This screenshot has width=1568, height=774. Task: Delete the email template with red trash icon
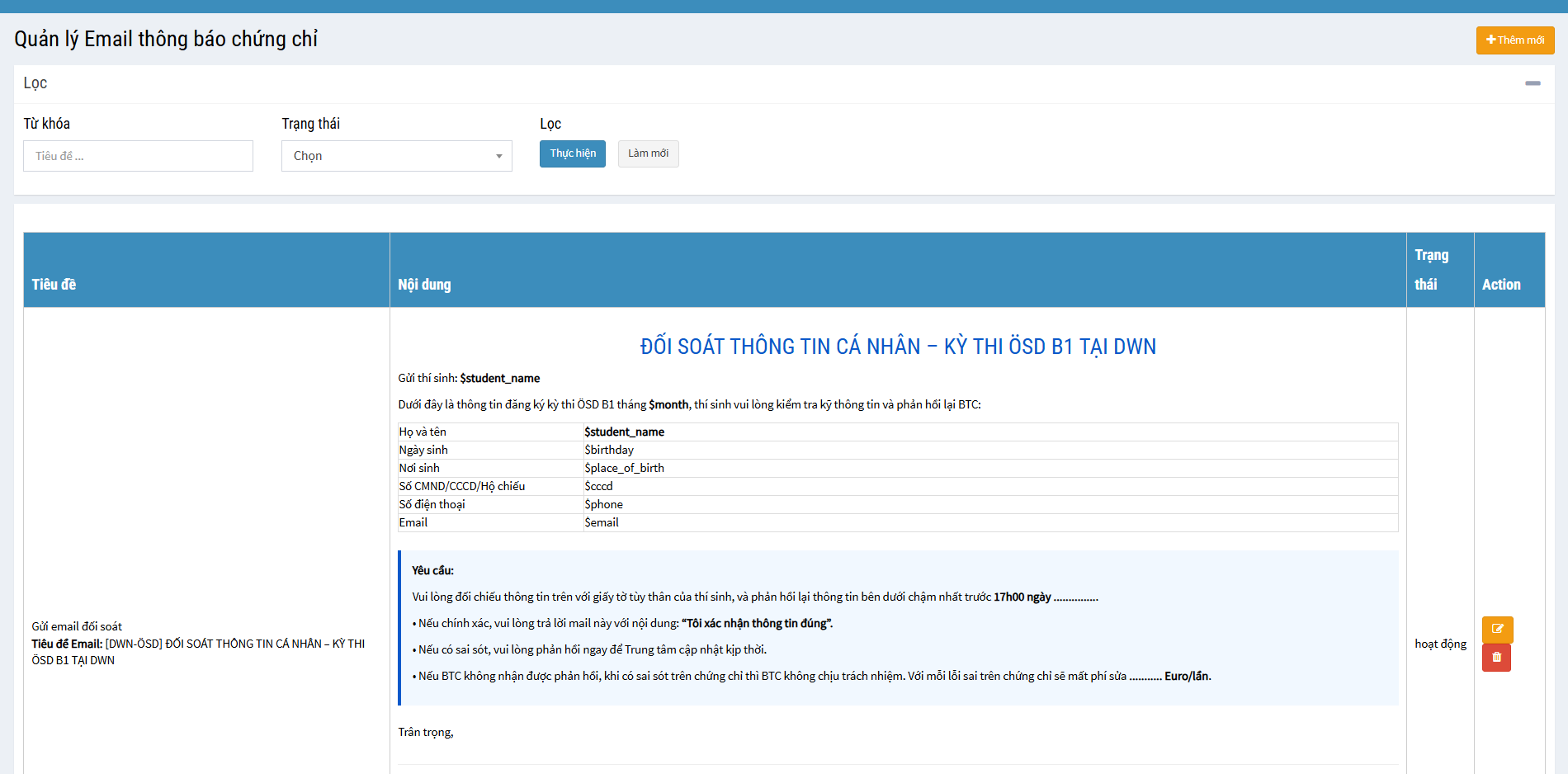pyautogui.click(x=1496, y=658)
